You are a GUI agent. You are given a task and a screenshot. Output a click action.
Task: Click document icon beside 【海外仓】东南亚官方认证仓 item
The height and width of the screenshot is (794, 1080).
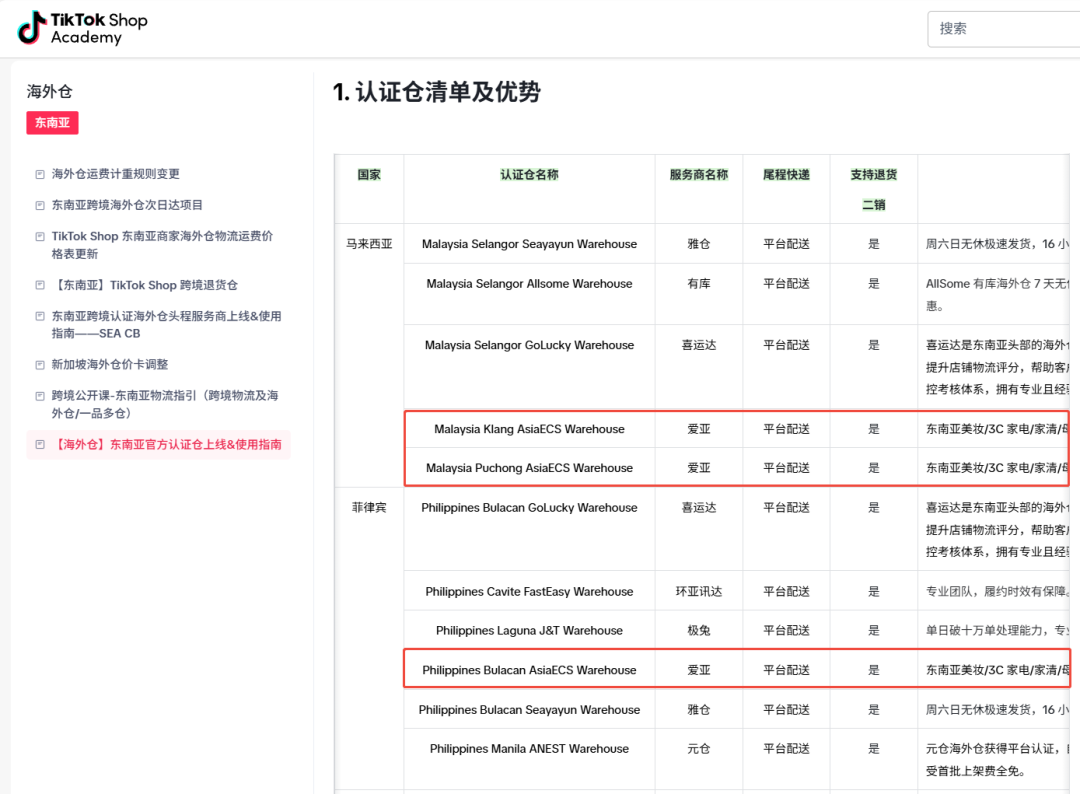point(40,445)
